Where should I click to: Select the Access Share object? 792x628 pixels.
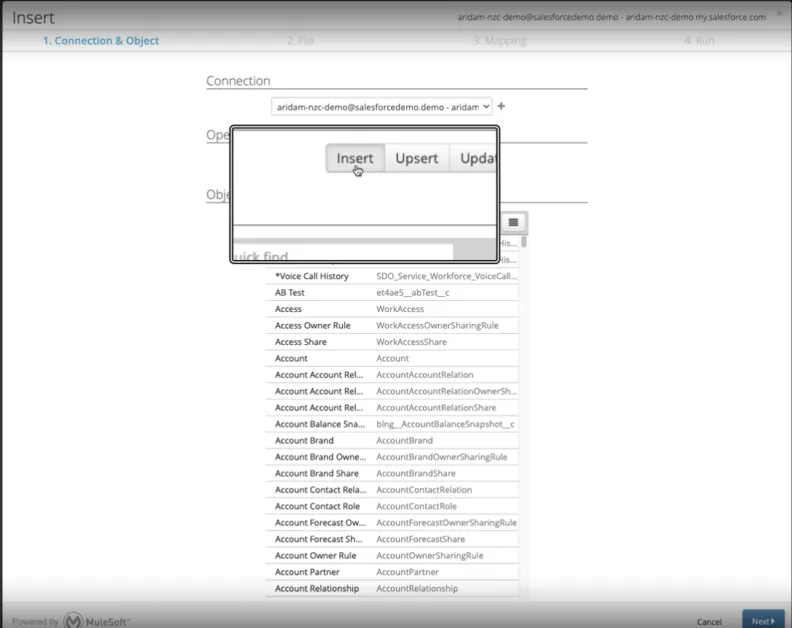(392, 342)
